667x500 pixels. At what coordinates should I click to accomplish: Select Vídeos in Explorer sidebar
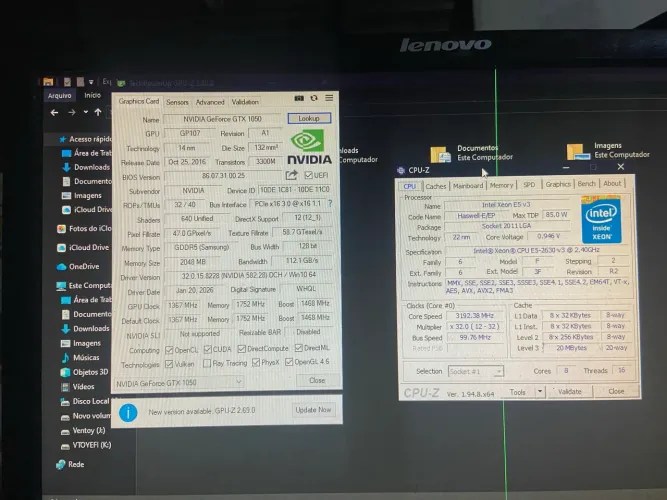click(78, 387)
